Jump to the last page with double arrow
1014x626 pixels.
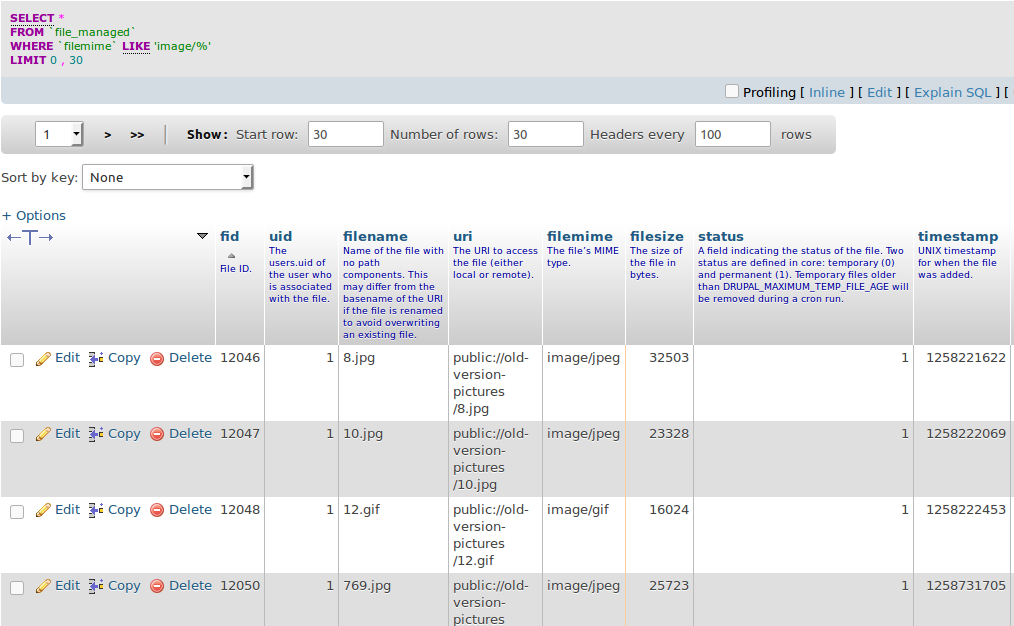(135, 132)
